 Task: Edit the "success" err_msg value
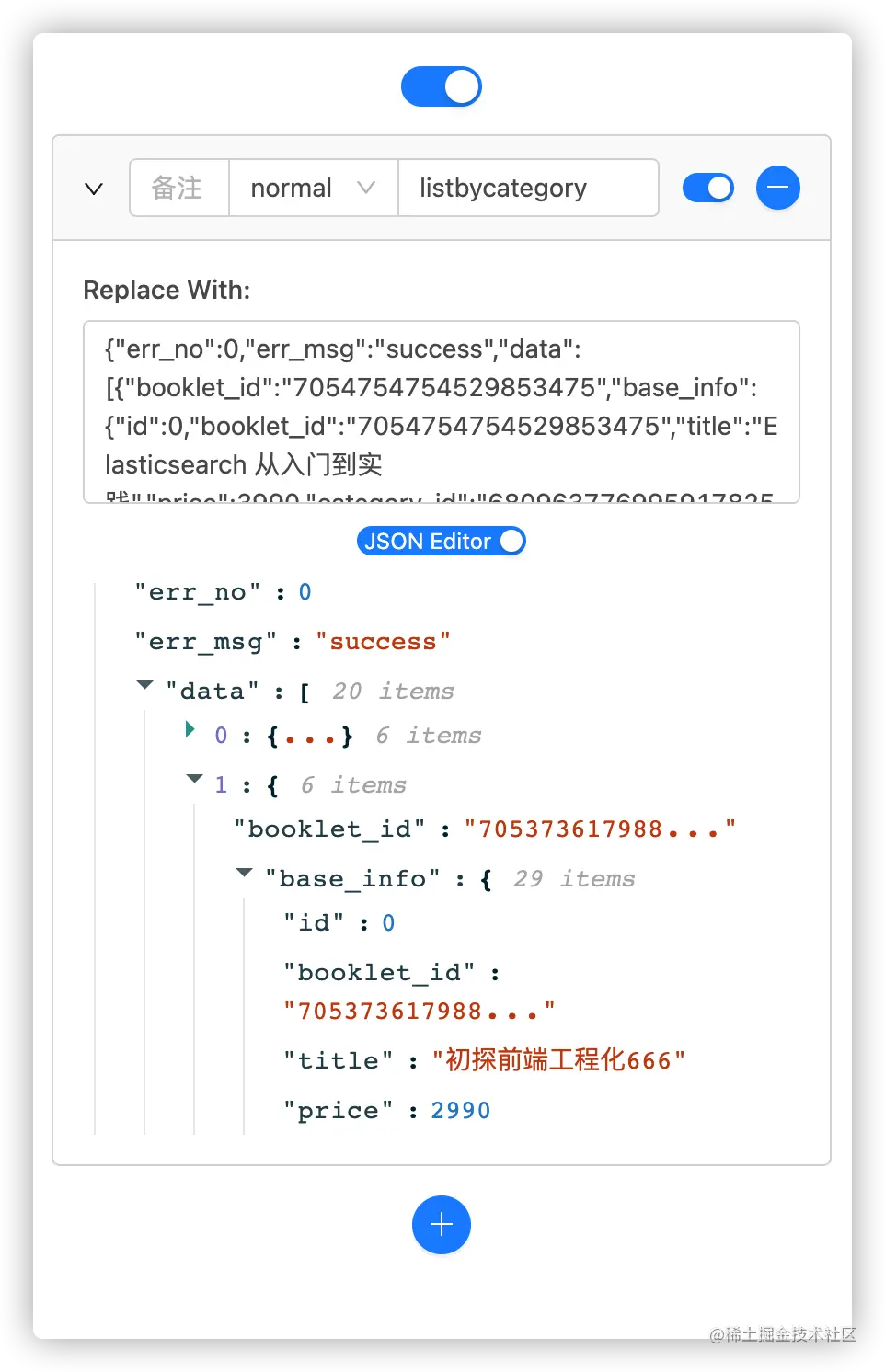(x=383, y=642)
